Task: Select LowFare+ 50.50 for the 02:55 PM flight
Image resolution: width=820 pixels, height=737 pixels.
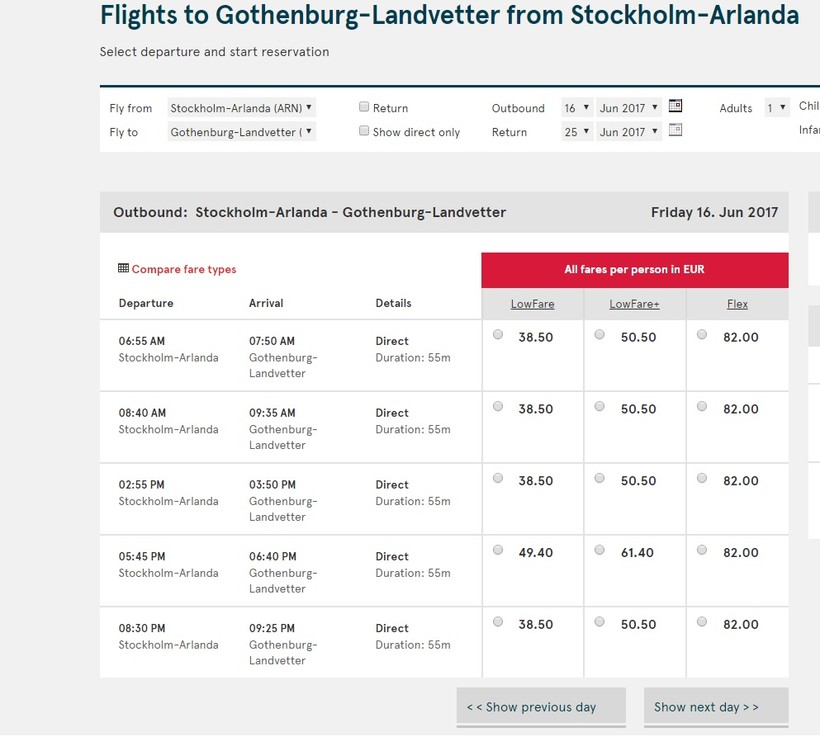Action: pyautogui.click(x=600, y=478)
